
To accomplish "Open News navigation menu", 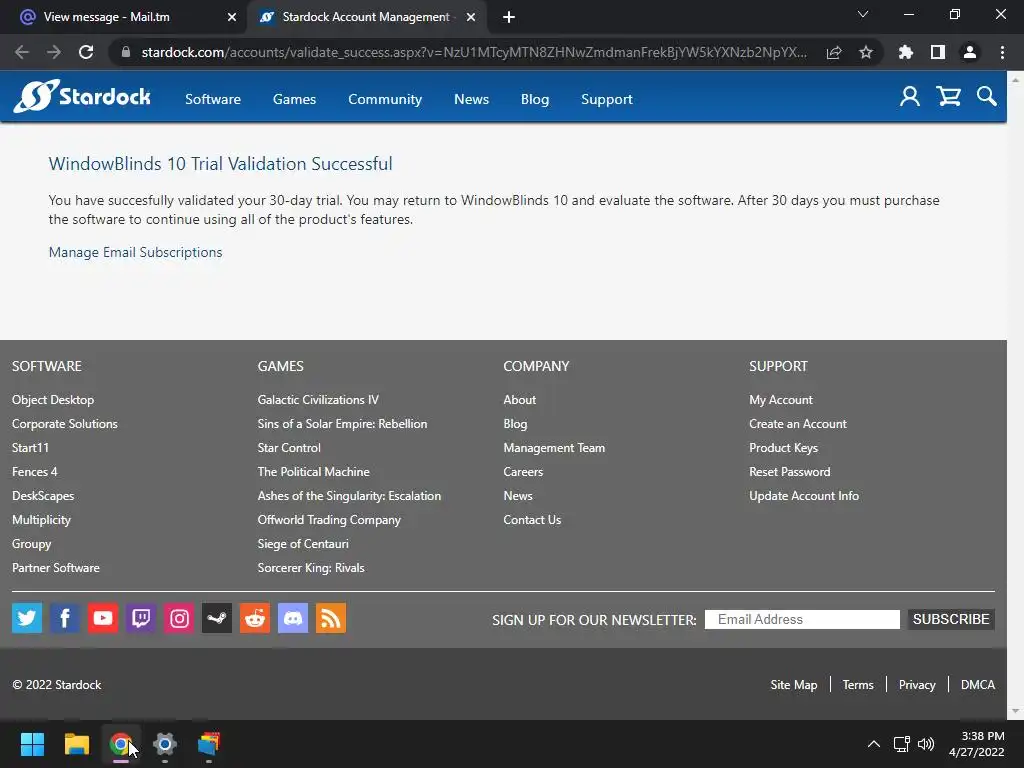I will (x=472, y=99).
